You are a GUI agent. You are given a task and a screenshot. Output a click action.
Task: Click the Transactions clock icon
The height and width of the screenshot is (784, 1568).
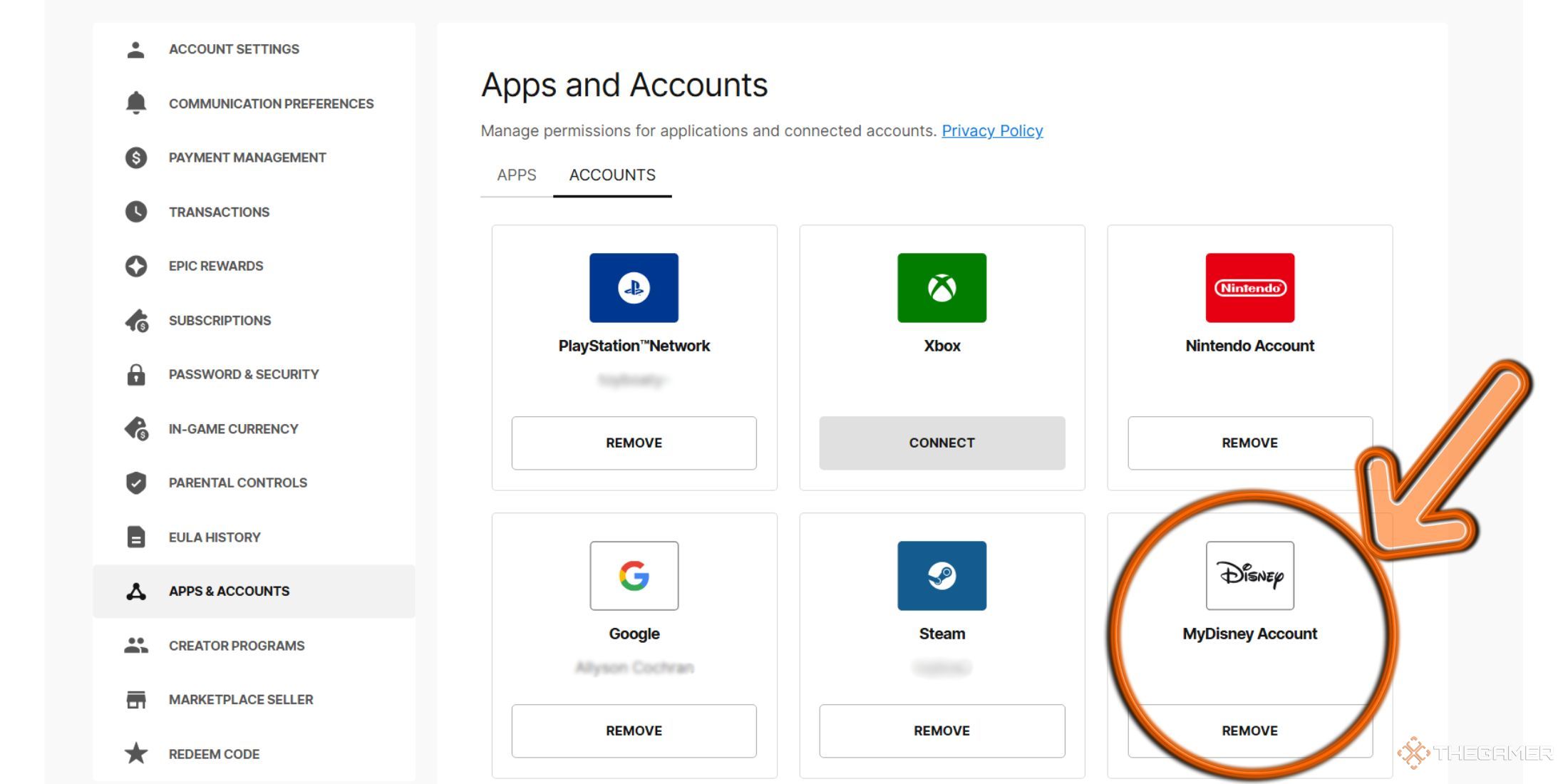pos(135,212)
